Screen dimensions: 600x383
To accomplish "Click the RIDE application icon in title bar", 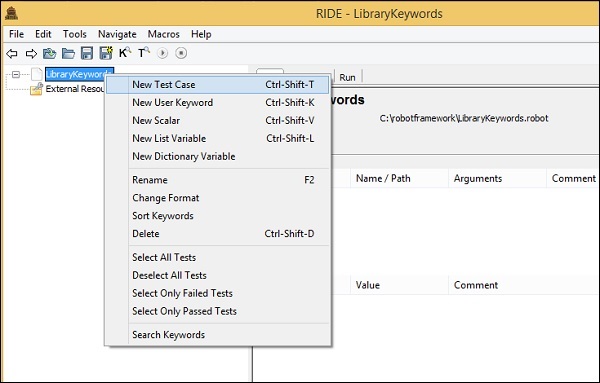I will [x=11, y=14].
